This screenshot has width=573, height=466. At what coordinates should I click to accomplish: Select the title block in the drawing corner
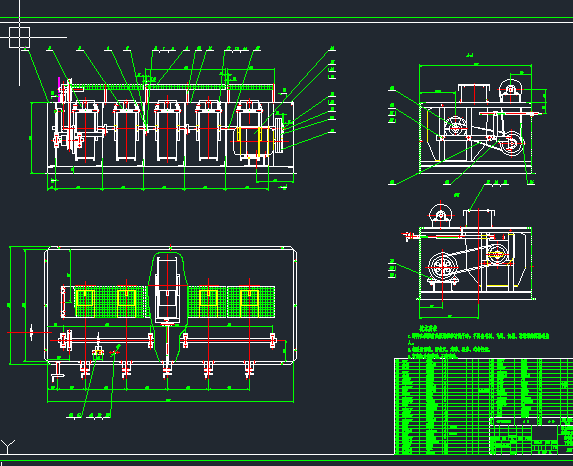coord(531,436)
